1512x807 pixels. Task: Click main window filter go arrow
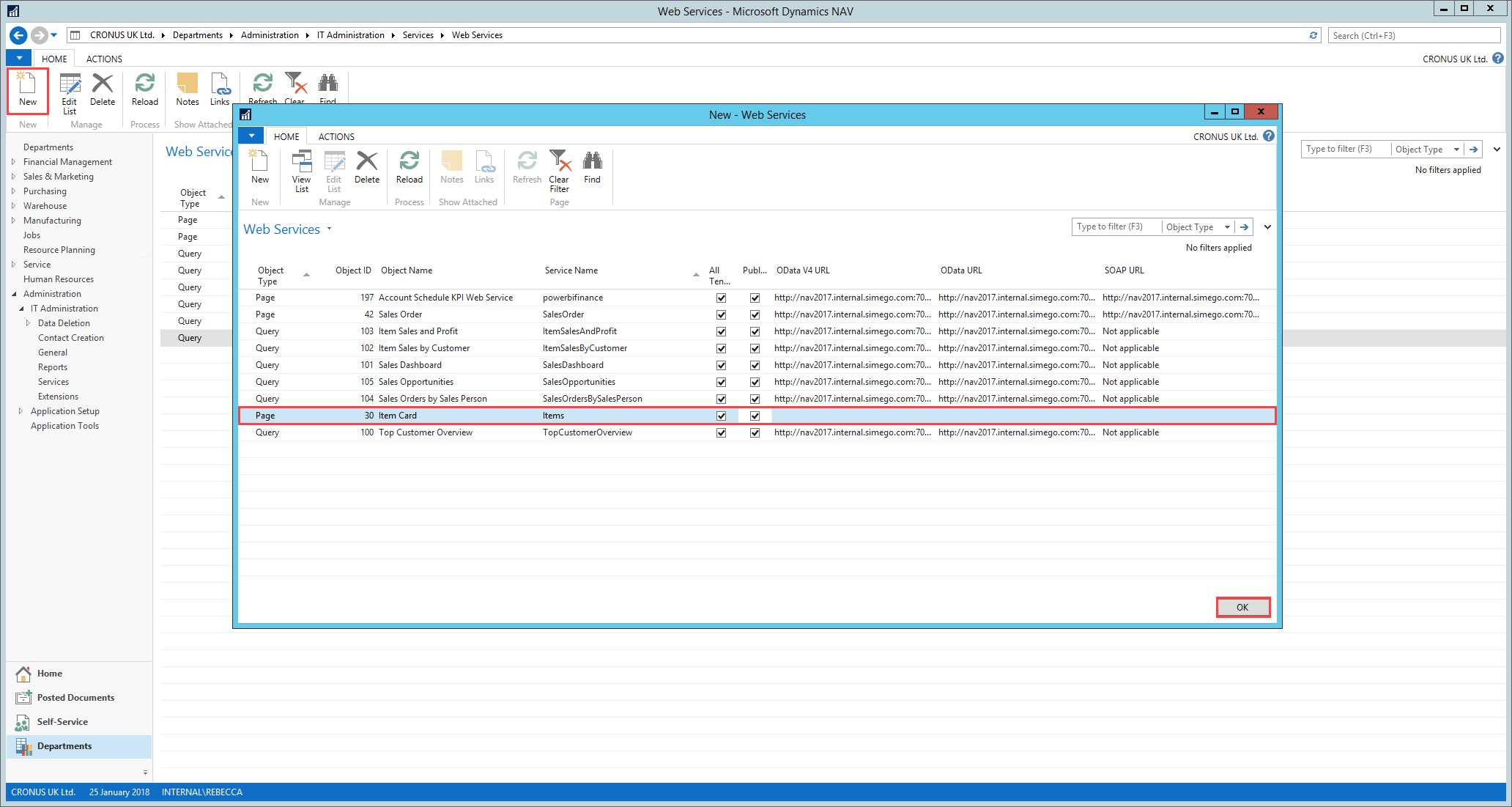(1473, 150)
